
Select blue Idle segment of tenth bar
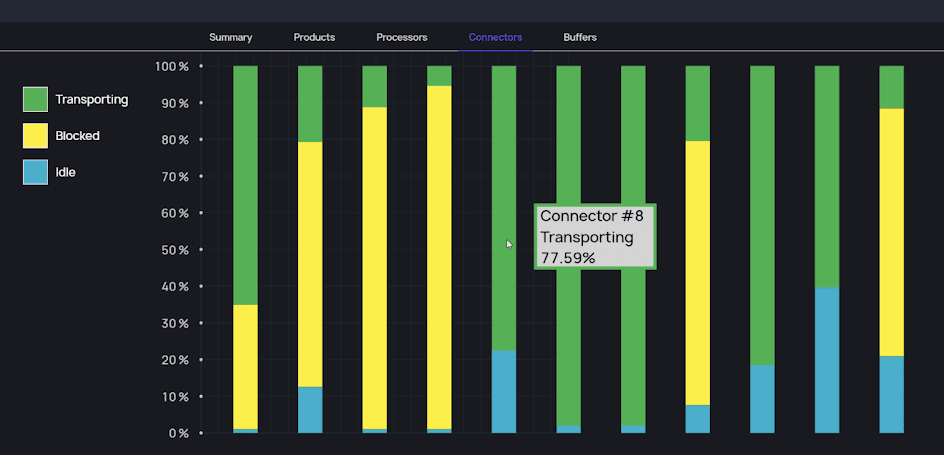coord(827,361)
